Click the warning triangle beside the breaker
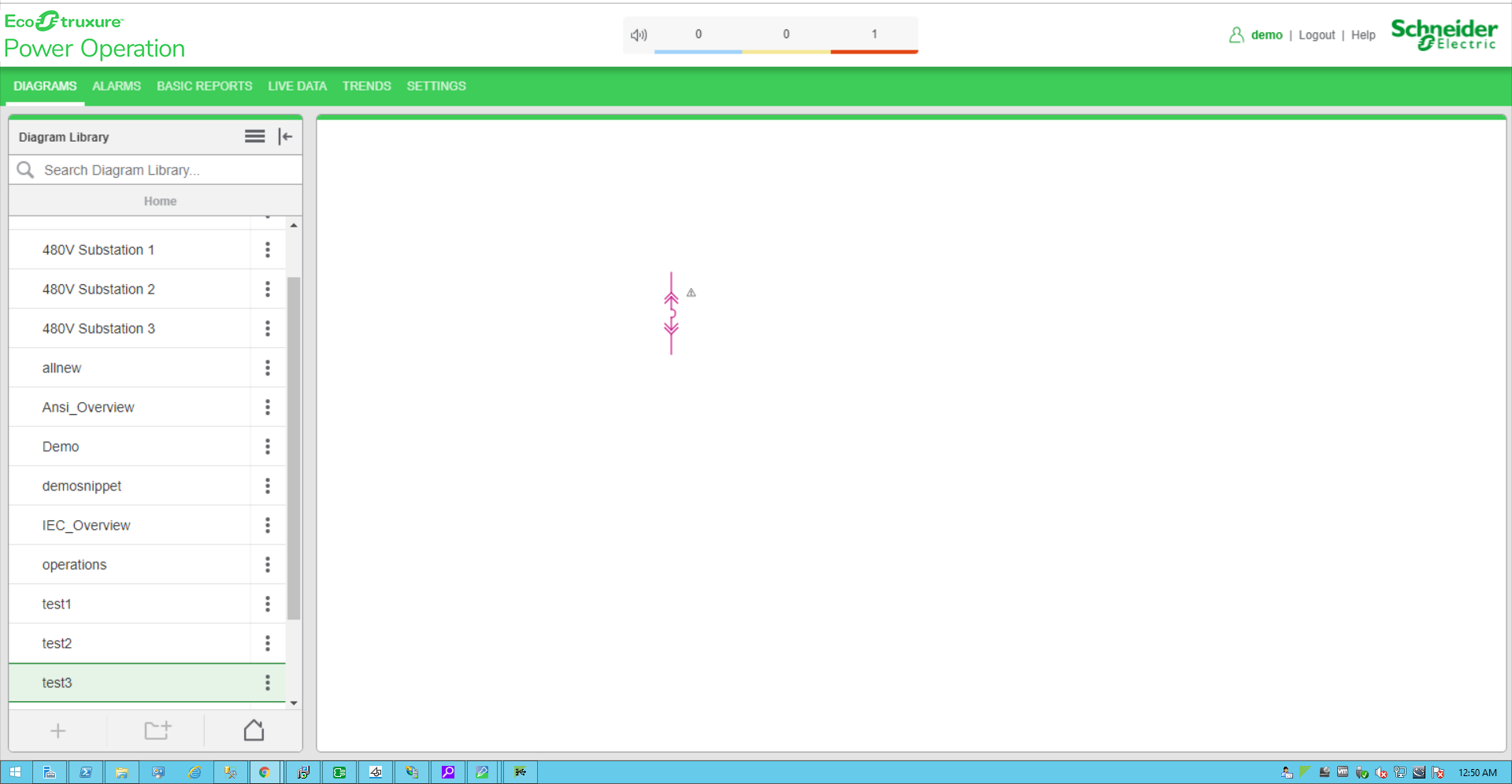 tap(691, 293)
